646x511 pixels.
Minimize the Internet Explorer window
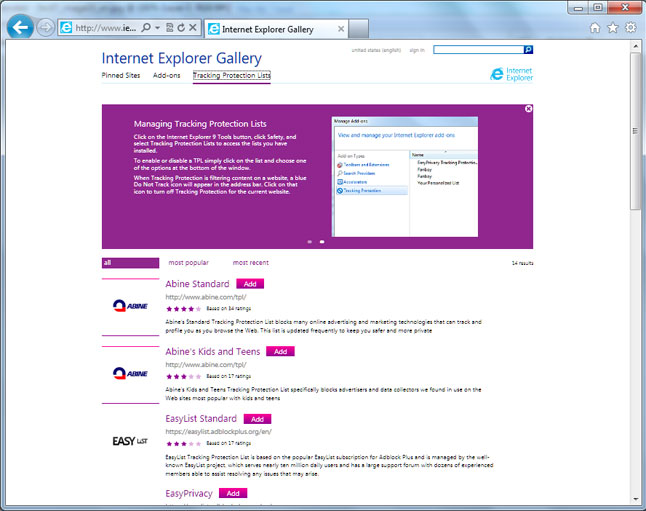[x=578, y=8]
